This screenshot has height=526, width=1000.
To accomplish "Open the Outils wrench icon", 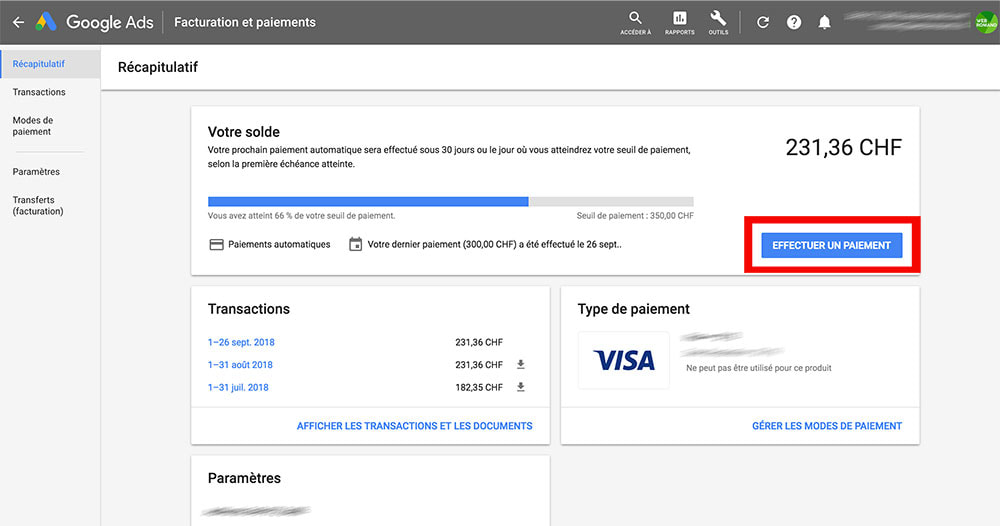I will click(717, 19).
